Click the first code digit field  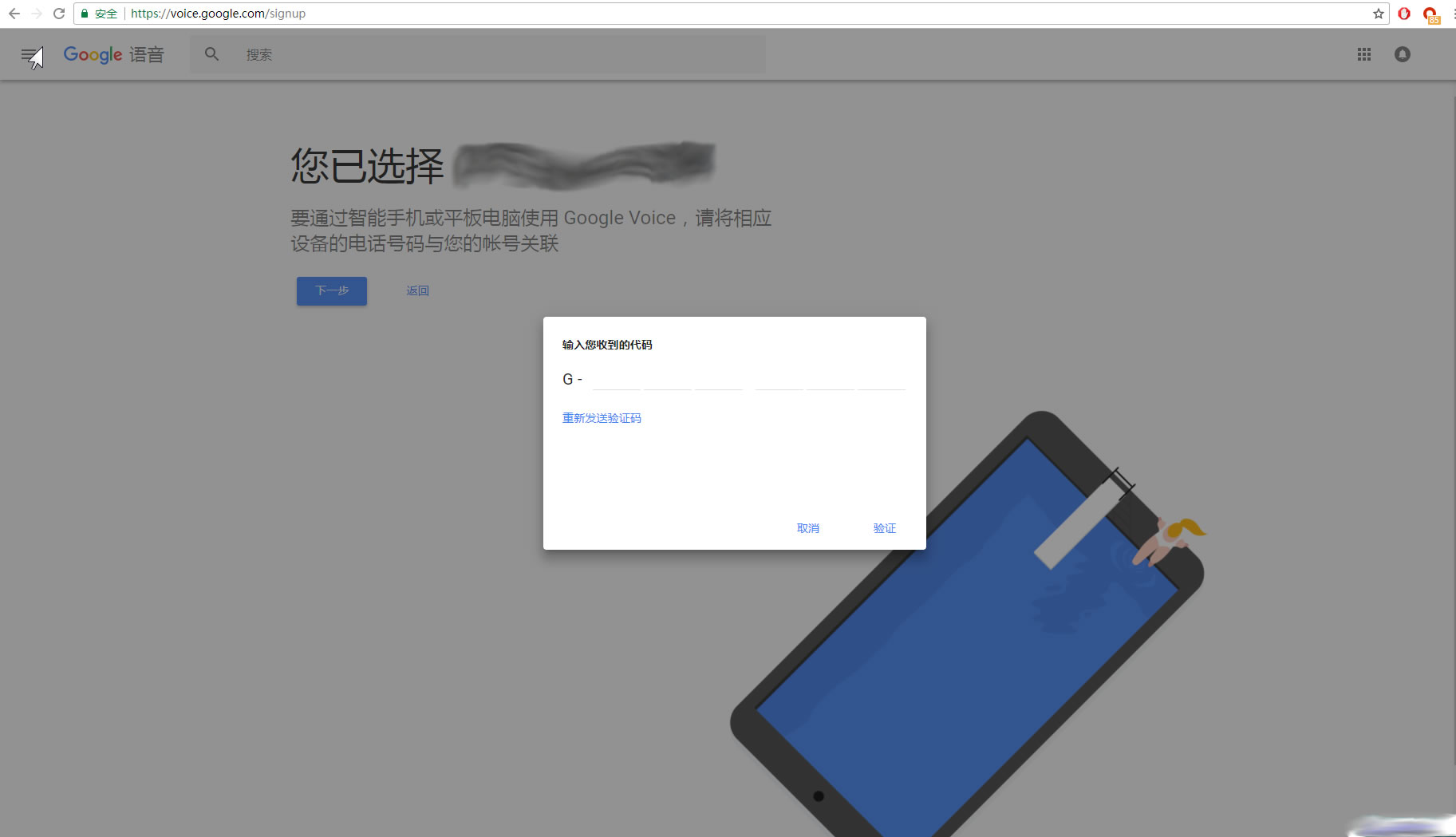[x=616, y=379]
